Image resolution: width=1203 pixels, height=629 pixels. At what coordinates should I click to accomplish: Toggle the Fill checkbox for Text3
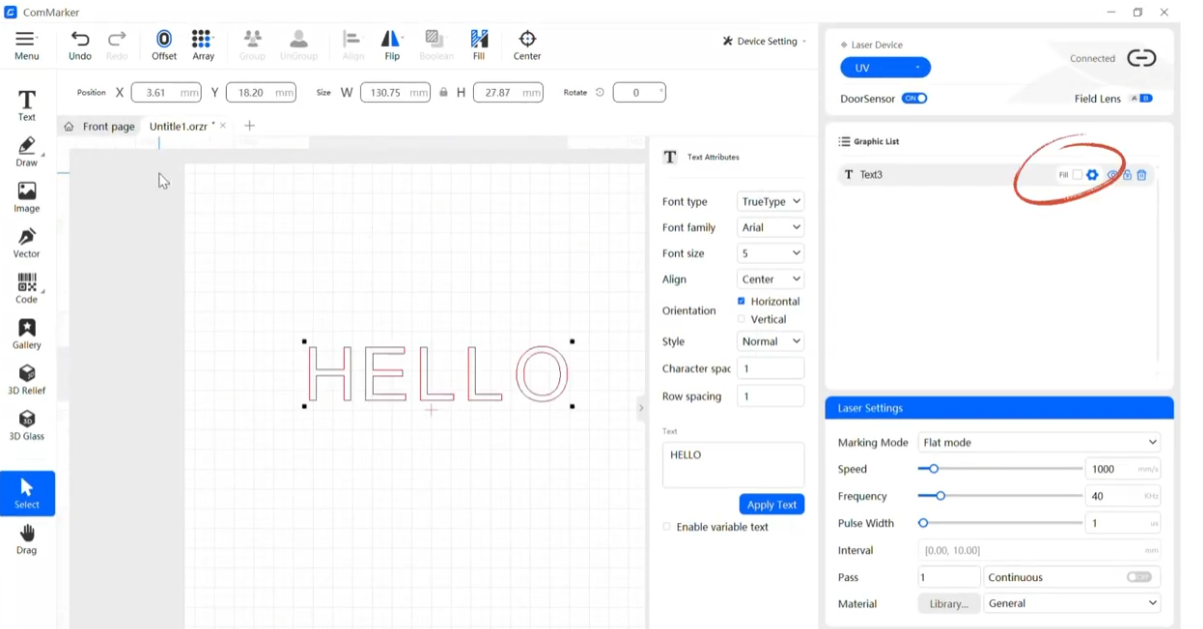tap(1077, 174)
